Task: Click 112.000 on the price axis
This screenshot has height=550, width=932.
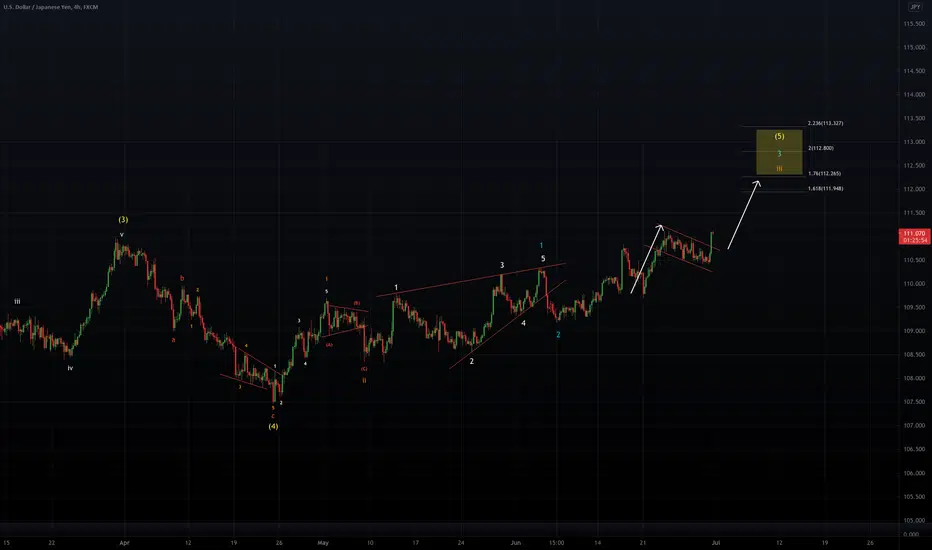Action: 914,189
